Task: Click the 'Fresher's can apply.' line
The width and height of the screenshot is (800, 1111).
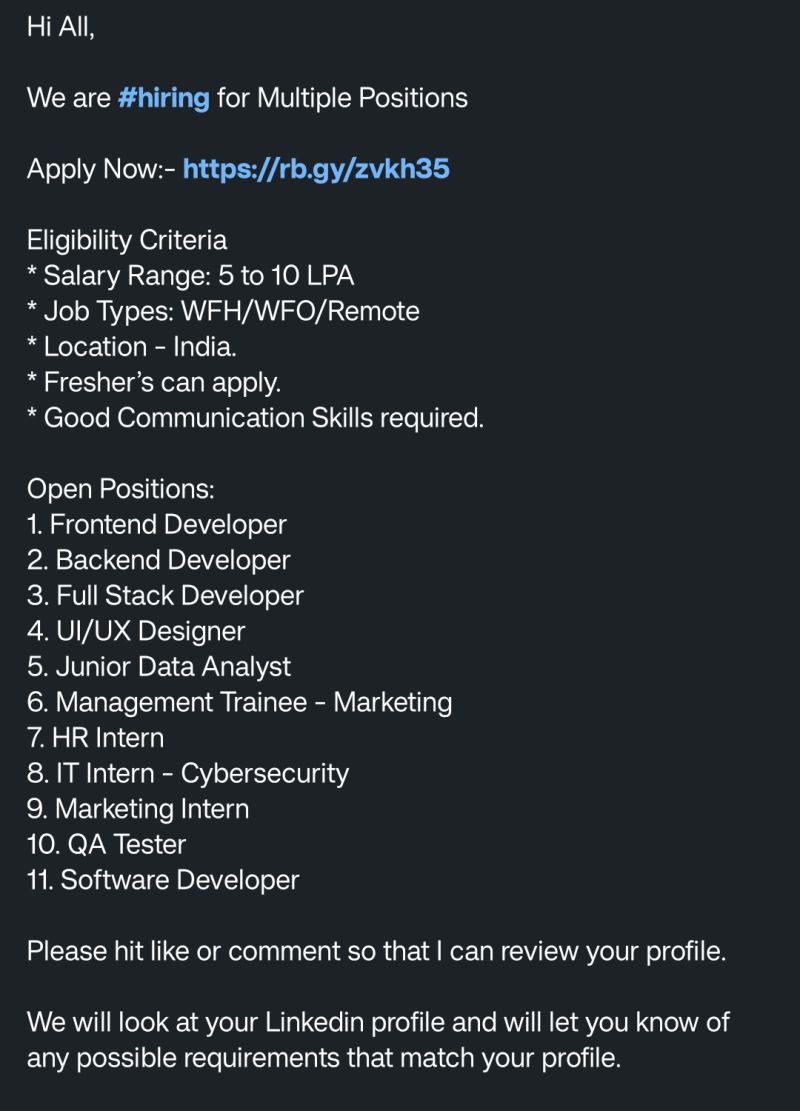Action: 154,383
